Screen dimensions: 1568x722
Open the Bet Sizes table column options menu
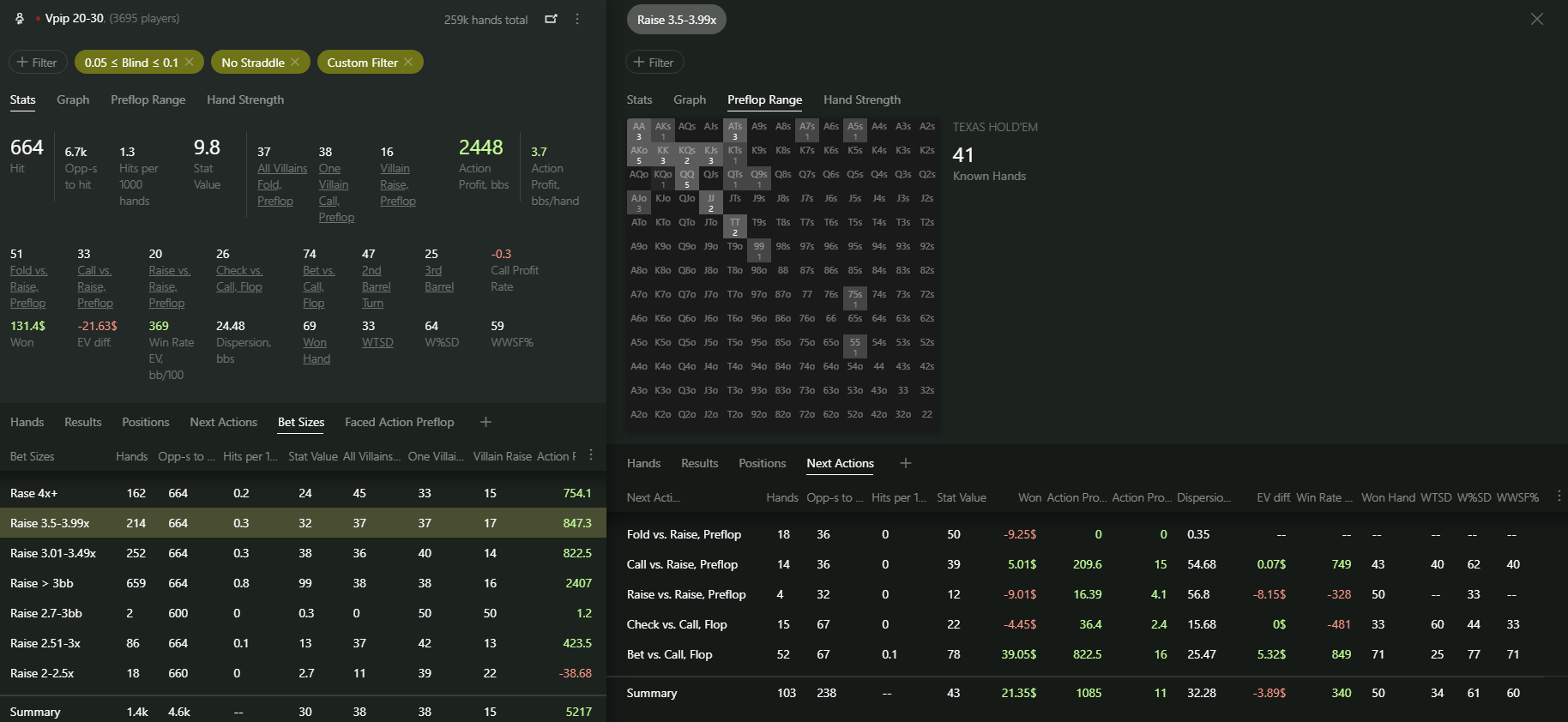(591, 455)
